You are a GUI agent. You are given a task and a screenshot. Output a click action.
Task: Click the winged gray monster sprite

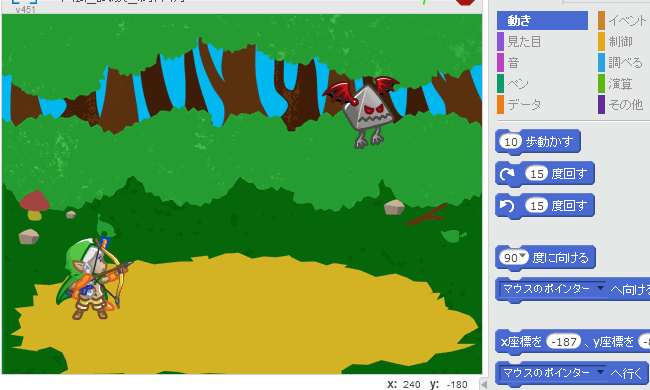click(361, 112)
